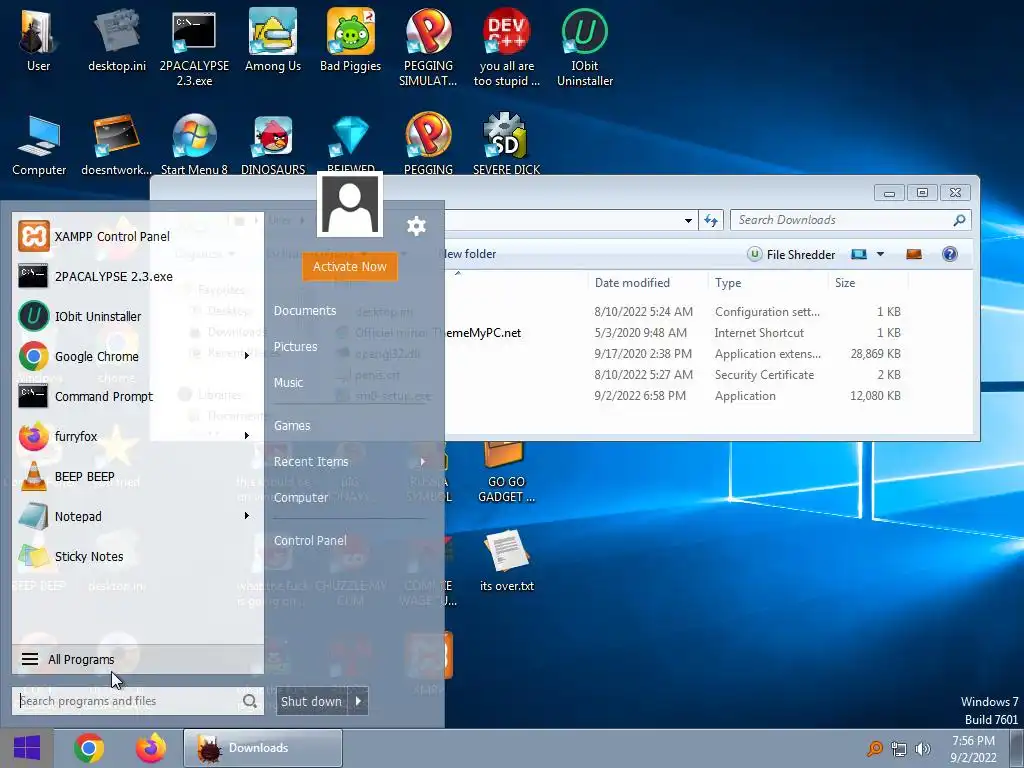Click the orange magnifier tray icon
Viewport: 1024px width, 768px height.
pyautogui.click(x=874, y=748)
